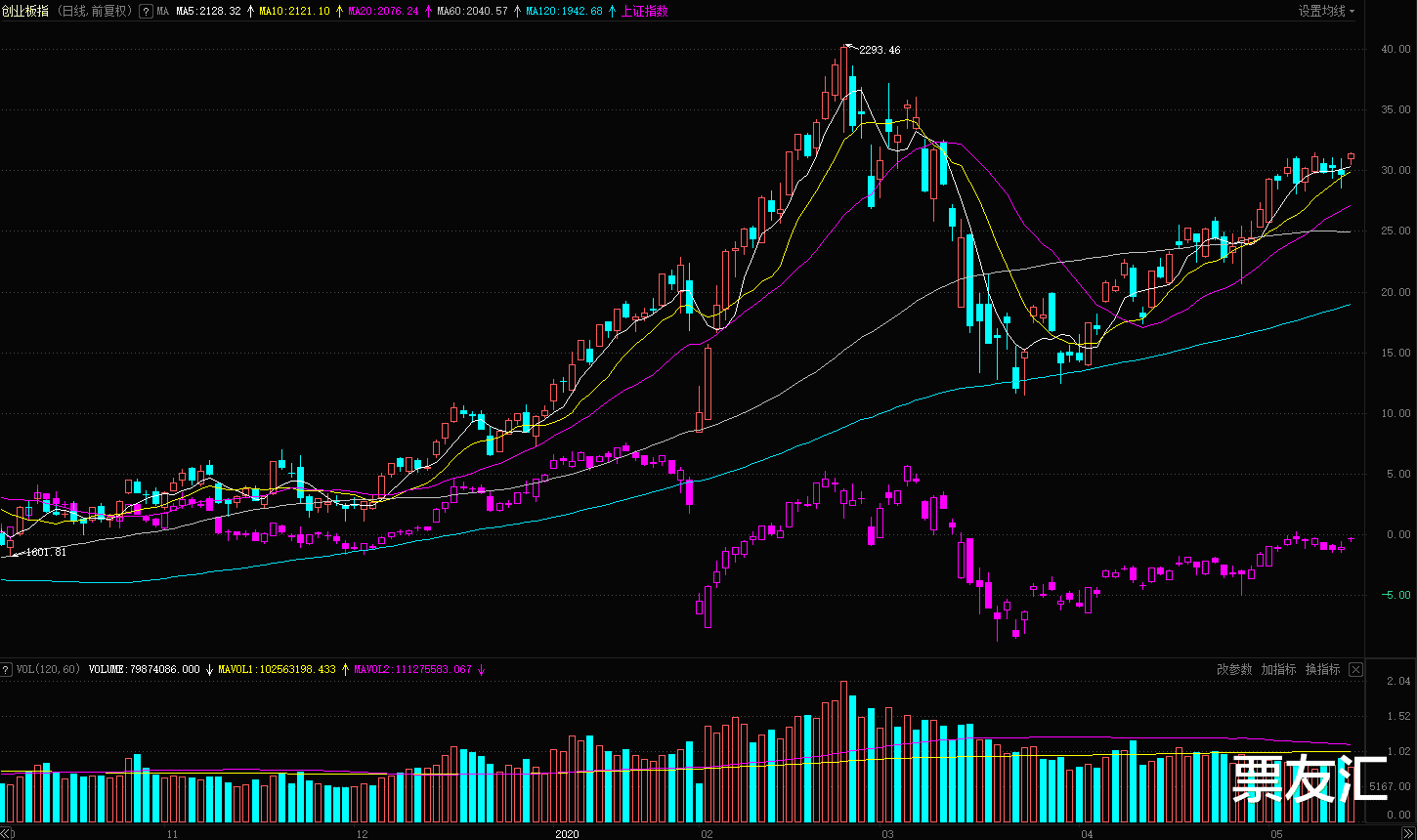Click 换指标 to switch the indicator

click(x=1323, y=670)
